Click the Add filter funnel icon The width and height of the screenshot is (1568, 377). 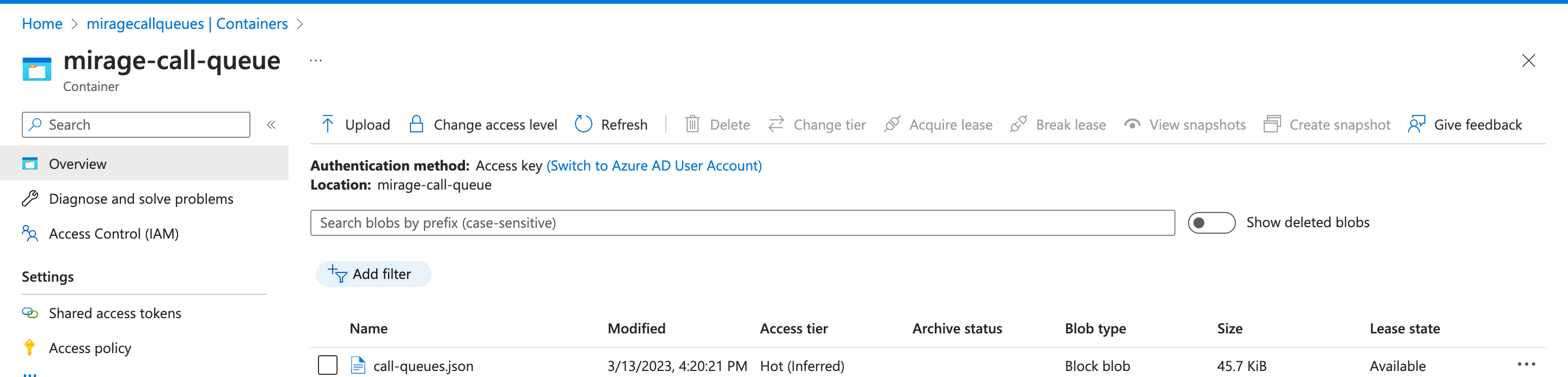point(337,274)
